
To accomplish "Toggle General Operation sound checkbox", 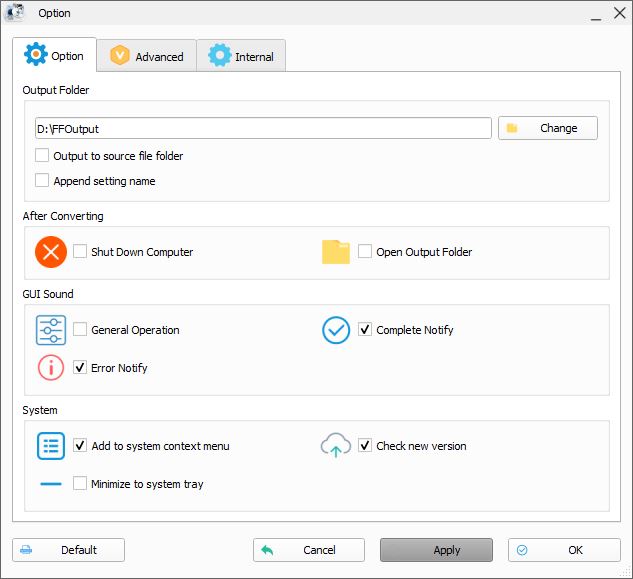I will [80, 329].
